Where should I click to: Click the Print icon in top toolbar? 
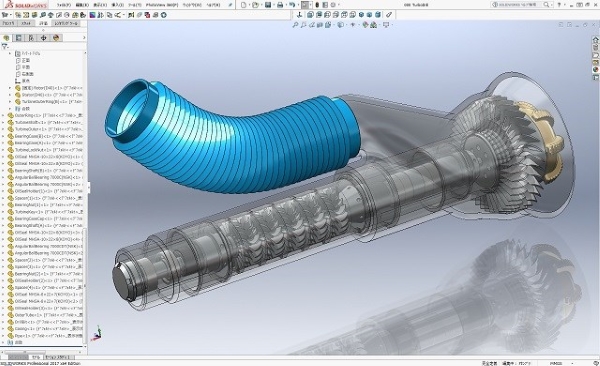click(280, 5)
